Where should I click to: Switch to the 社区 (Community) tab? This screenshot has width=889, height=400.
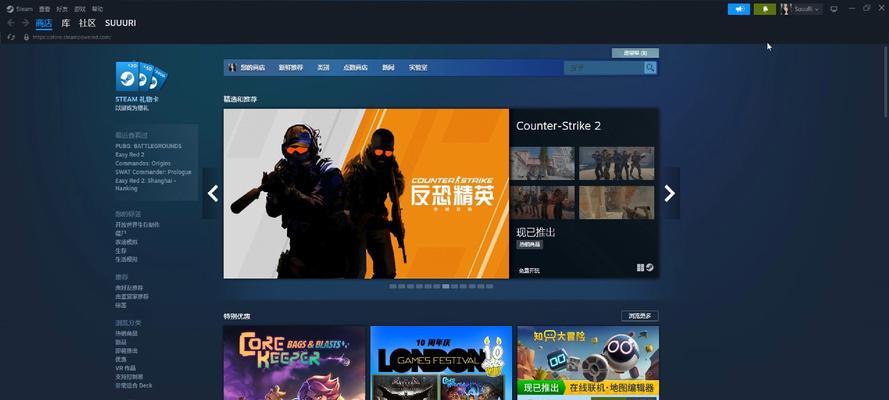tap(87, 23)
